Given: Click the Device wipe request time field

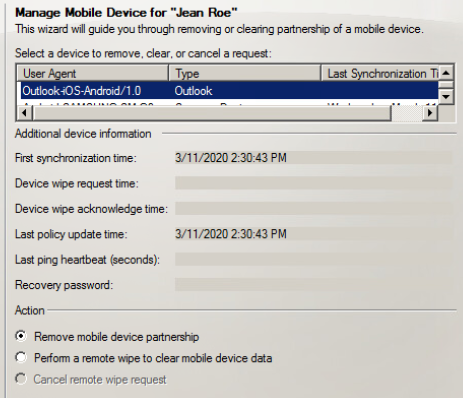Looking at the screenshot, I should tap(313, 183).
